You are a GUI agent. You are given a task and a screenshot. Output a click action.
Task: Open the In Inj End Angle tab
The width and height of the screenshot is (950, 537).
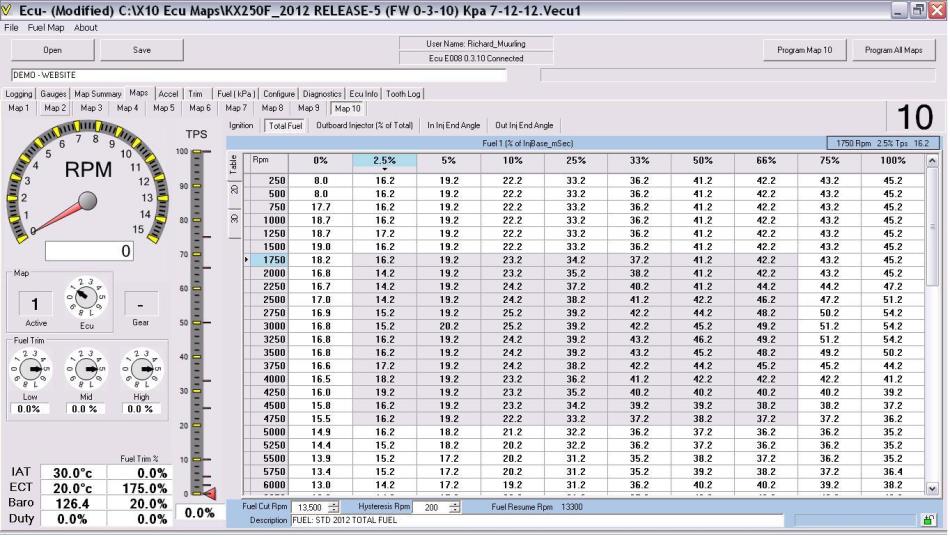pyautogui.click(x=453, y=125)
